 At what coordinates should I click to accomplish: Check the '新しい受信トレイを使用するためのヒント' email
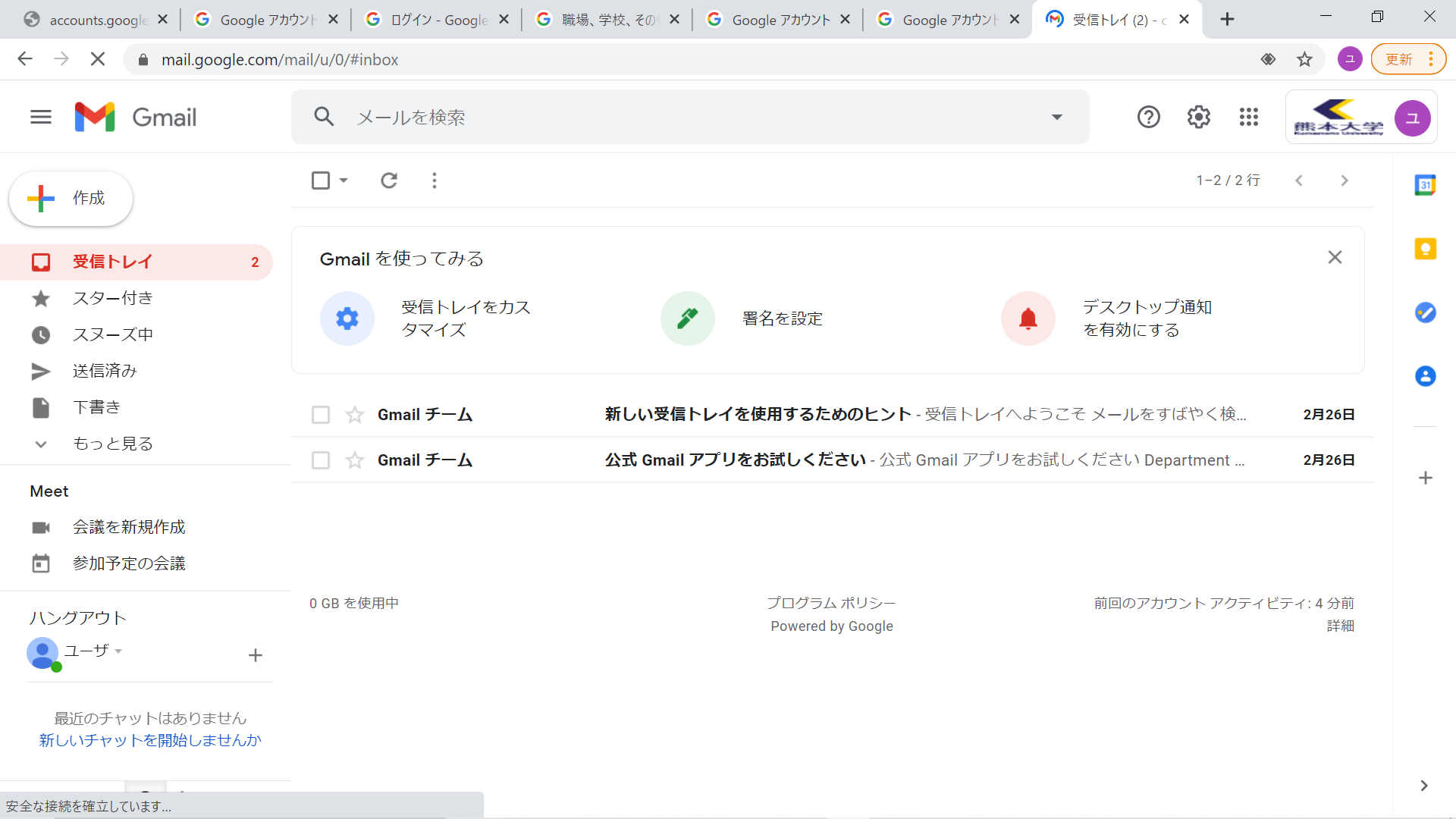(x=321, y=415)
